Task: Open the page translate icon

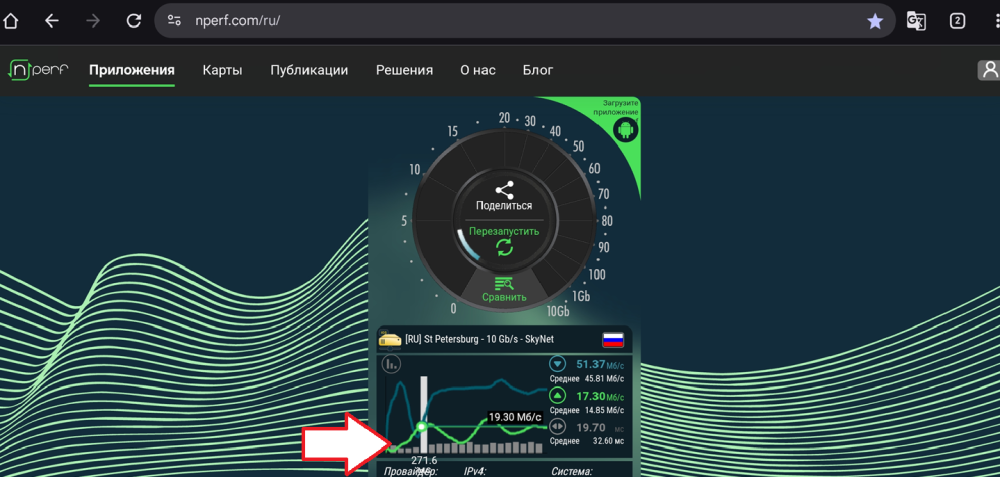Action: click(916, 21)
